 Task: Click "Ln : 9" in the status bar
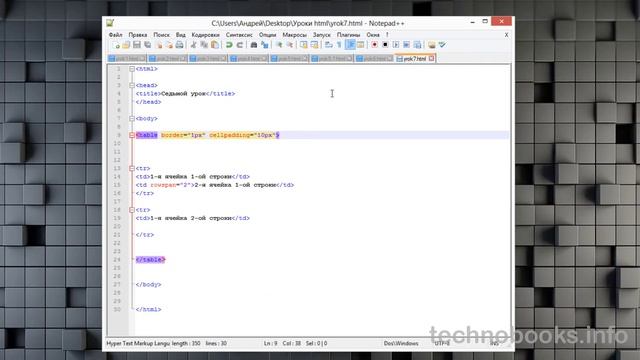pos(271,344)
